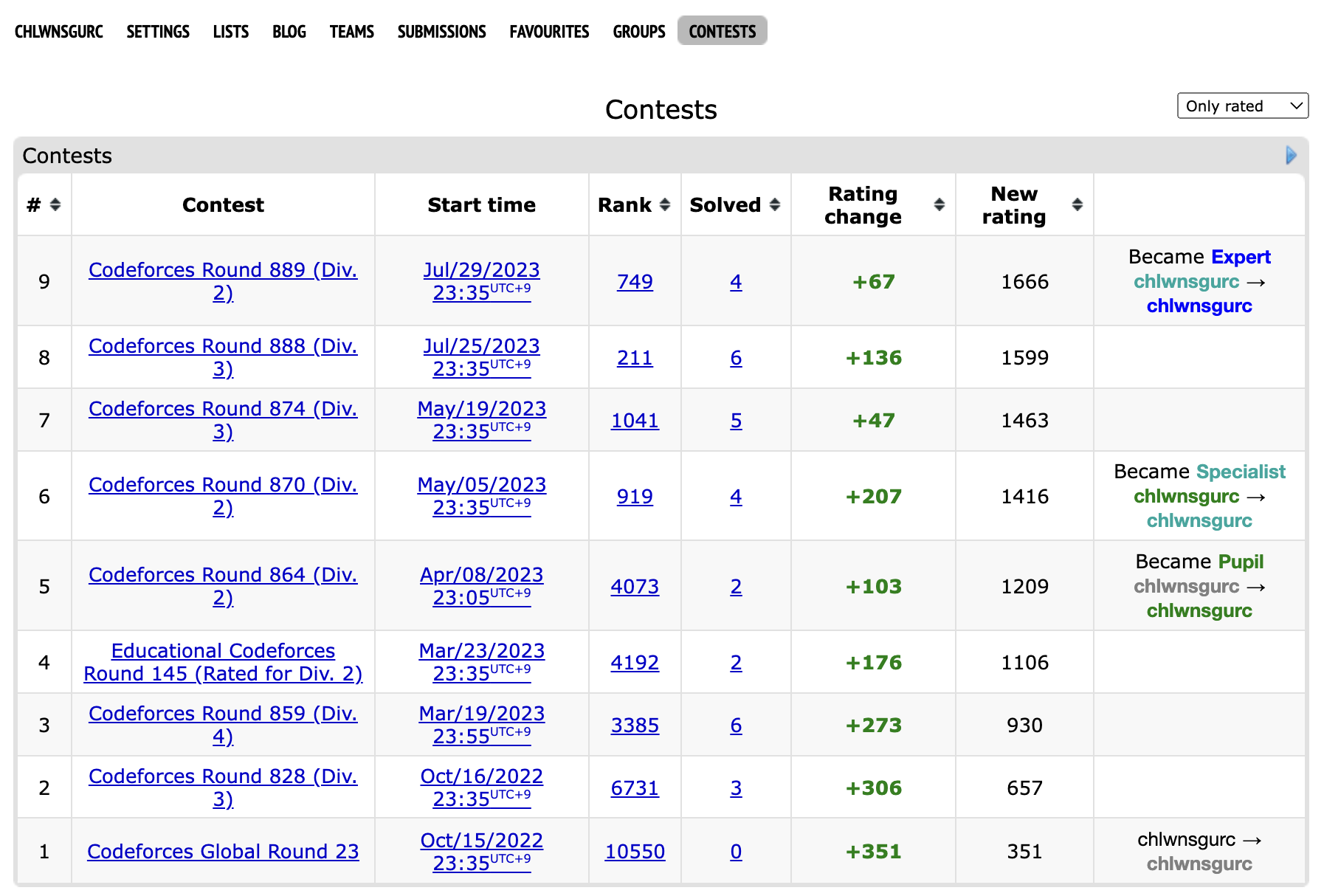Image resolution: width=1324 pixels, height=896 pixels.
Task: Select the +351 rating change value
Action: pos(874,851)
